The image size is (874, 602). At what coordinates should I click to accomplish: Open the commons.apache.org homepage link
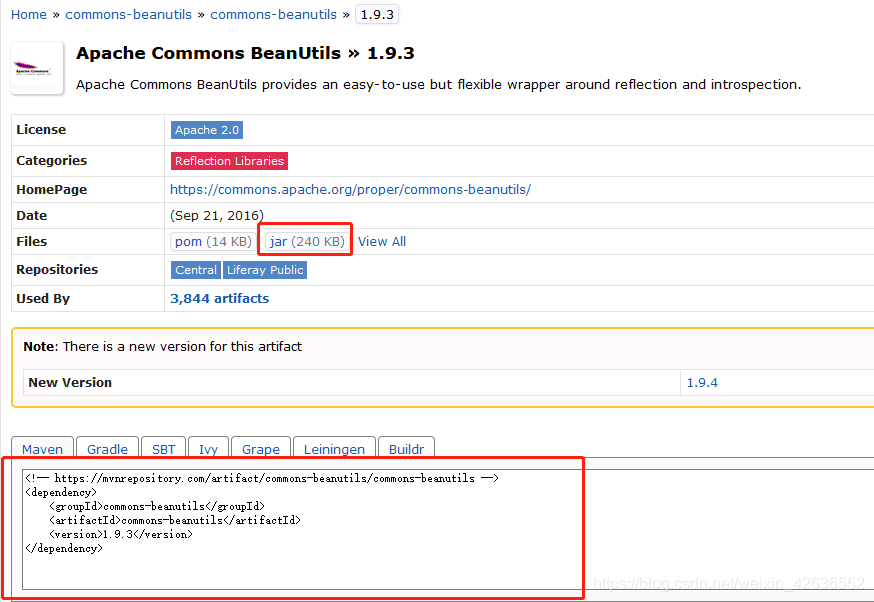pyautogui.click(x=350, y=189)
